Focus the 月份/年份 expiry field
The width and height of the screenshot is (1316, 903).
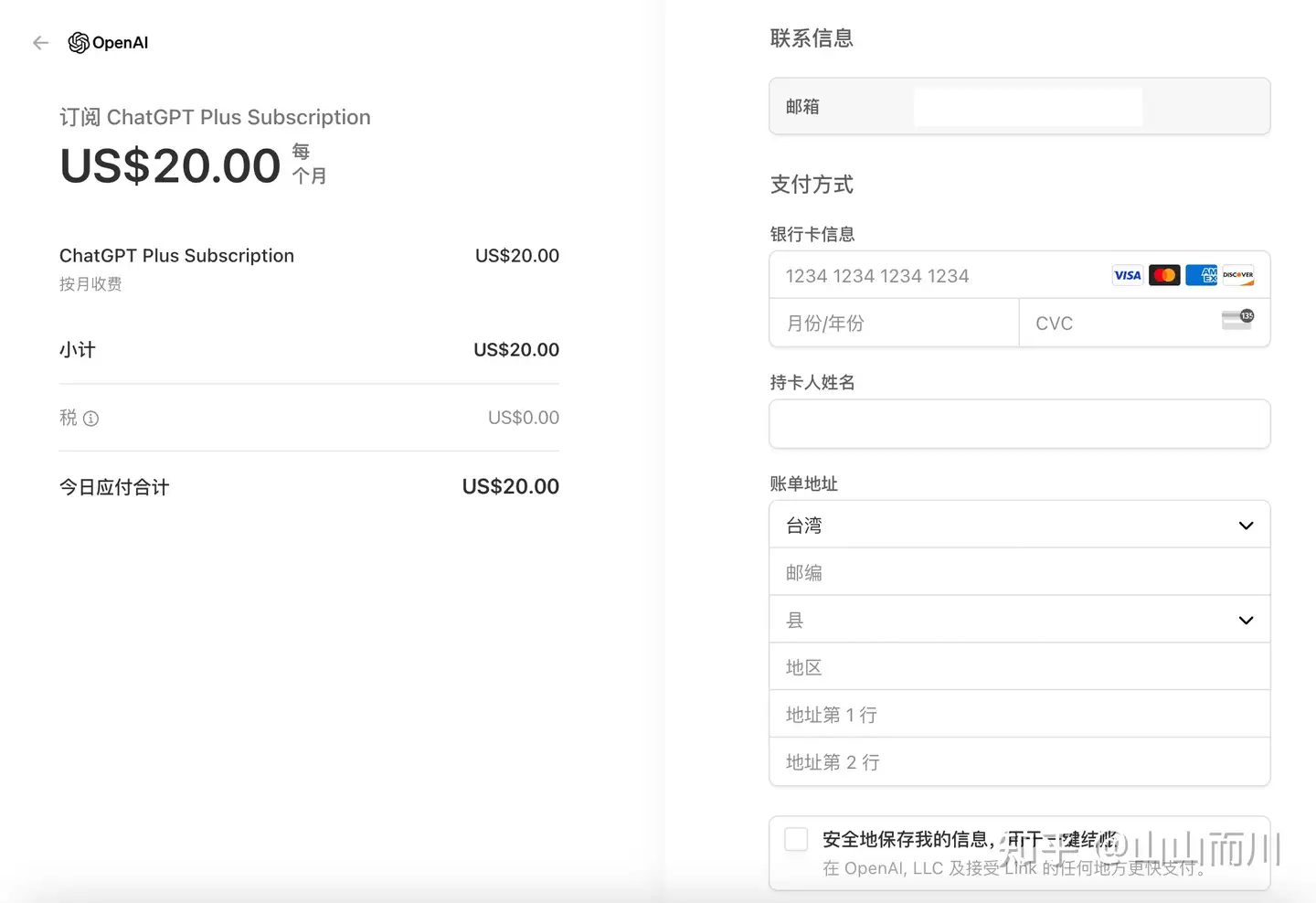[x=894, y=323]
